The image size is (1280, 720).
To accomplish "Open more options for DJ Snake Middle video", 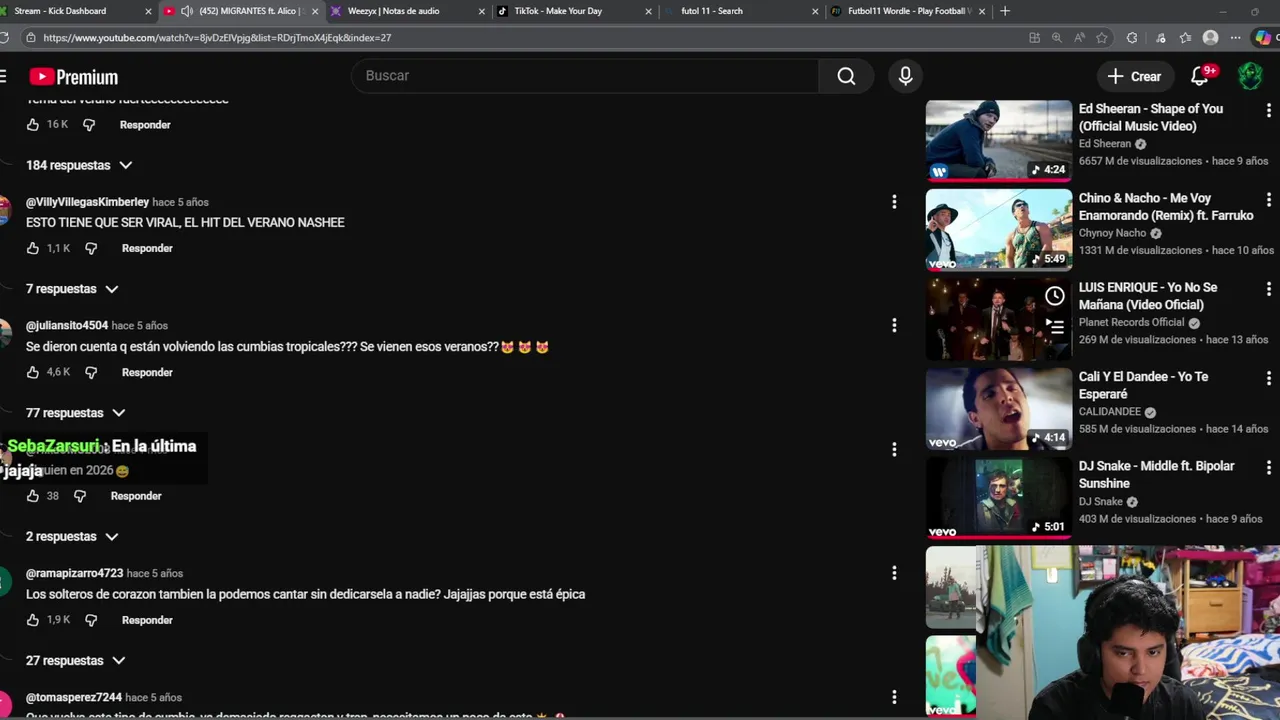I will coord(1269,467).
